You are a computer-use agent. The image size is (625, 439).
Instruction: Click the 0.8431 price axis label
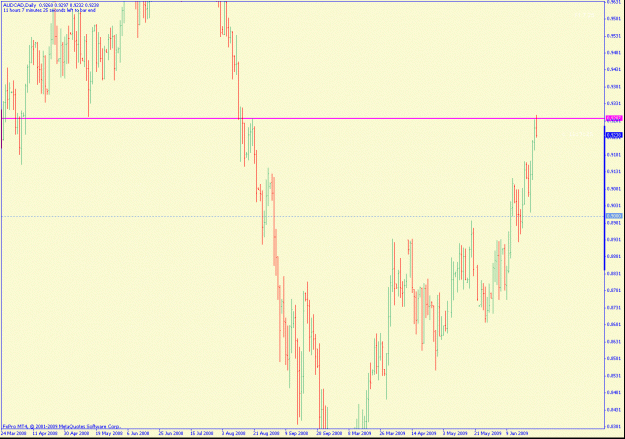614,409
